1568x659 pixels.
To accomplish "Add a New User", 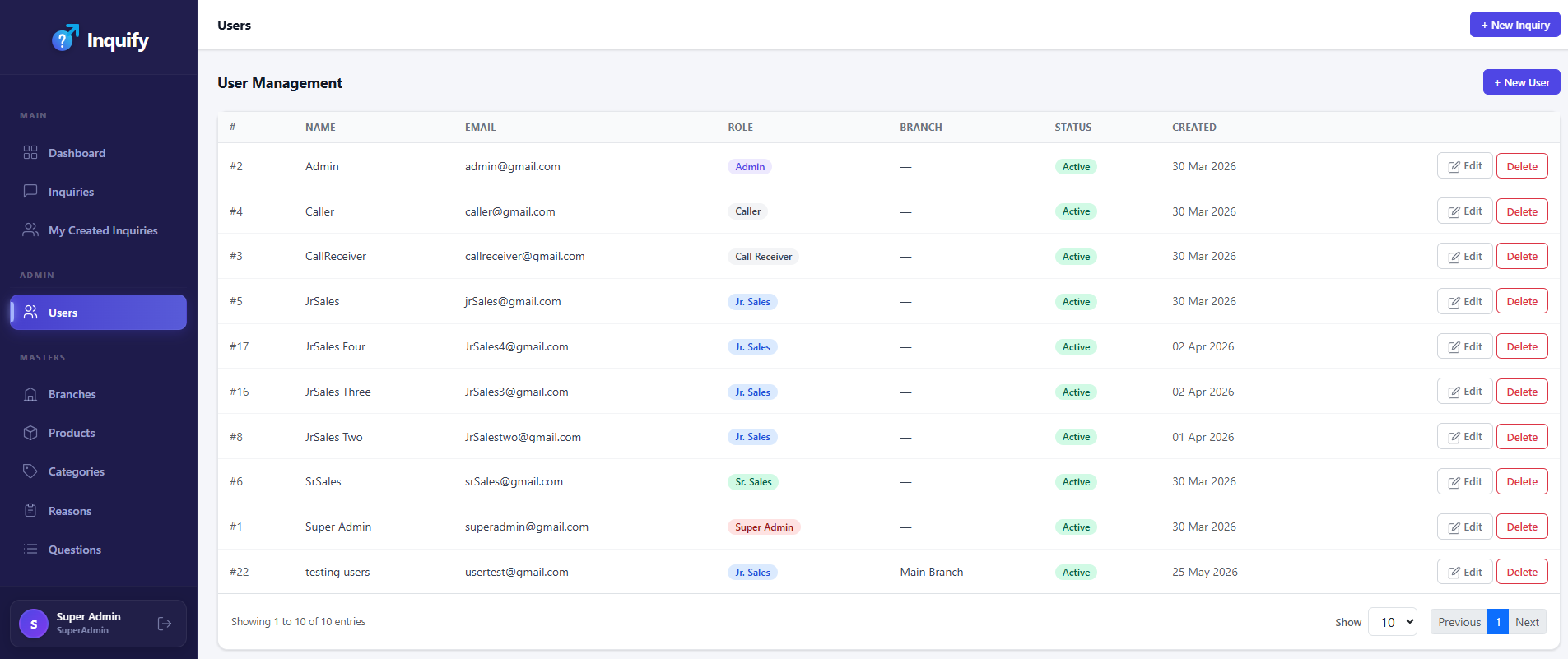I will 1521,82.
